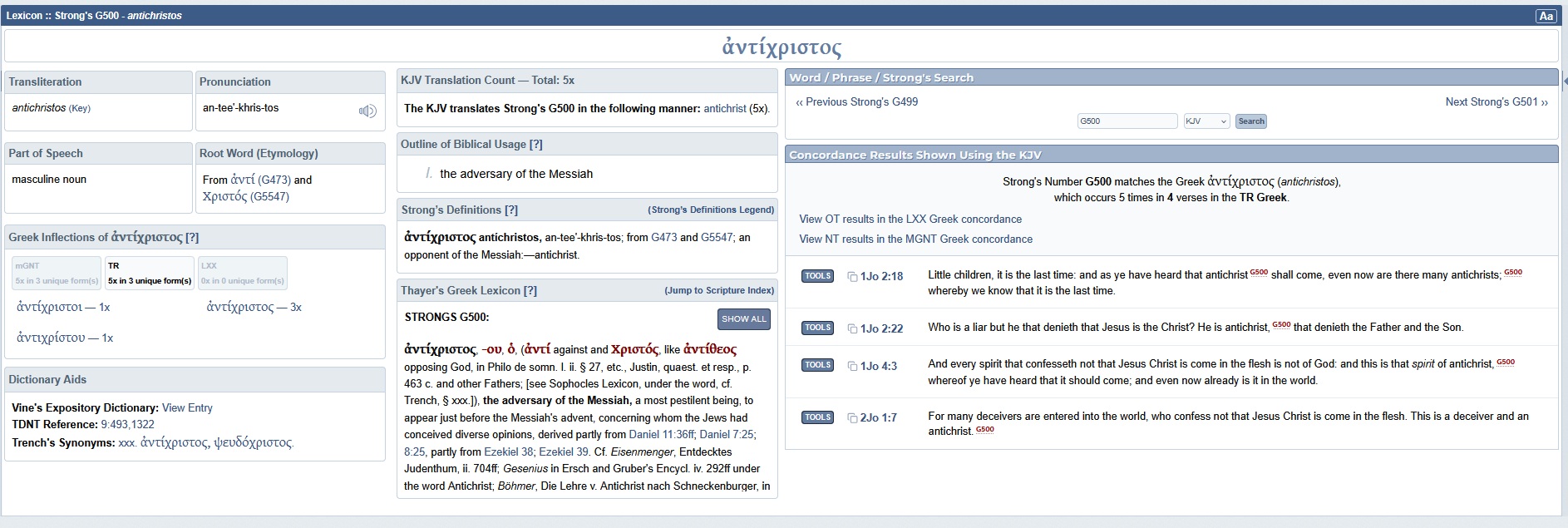Viewport: 1568px width, 528px height.
Task: Click the ἀντίχριστοι — 1x inflection
Action: [x=63, y=308]
